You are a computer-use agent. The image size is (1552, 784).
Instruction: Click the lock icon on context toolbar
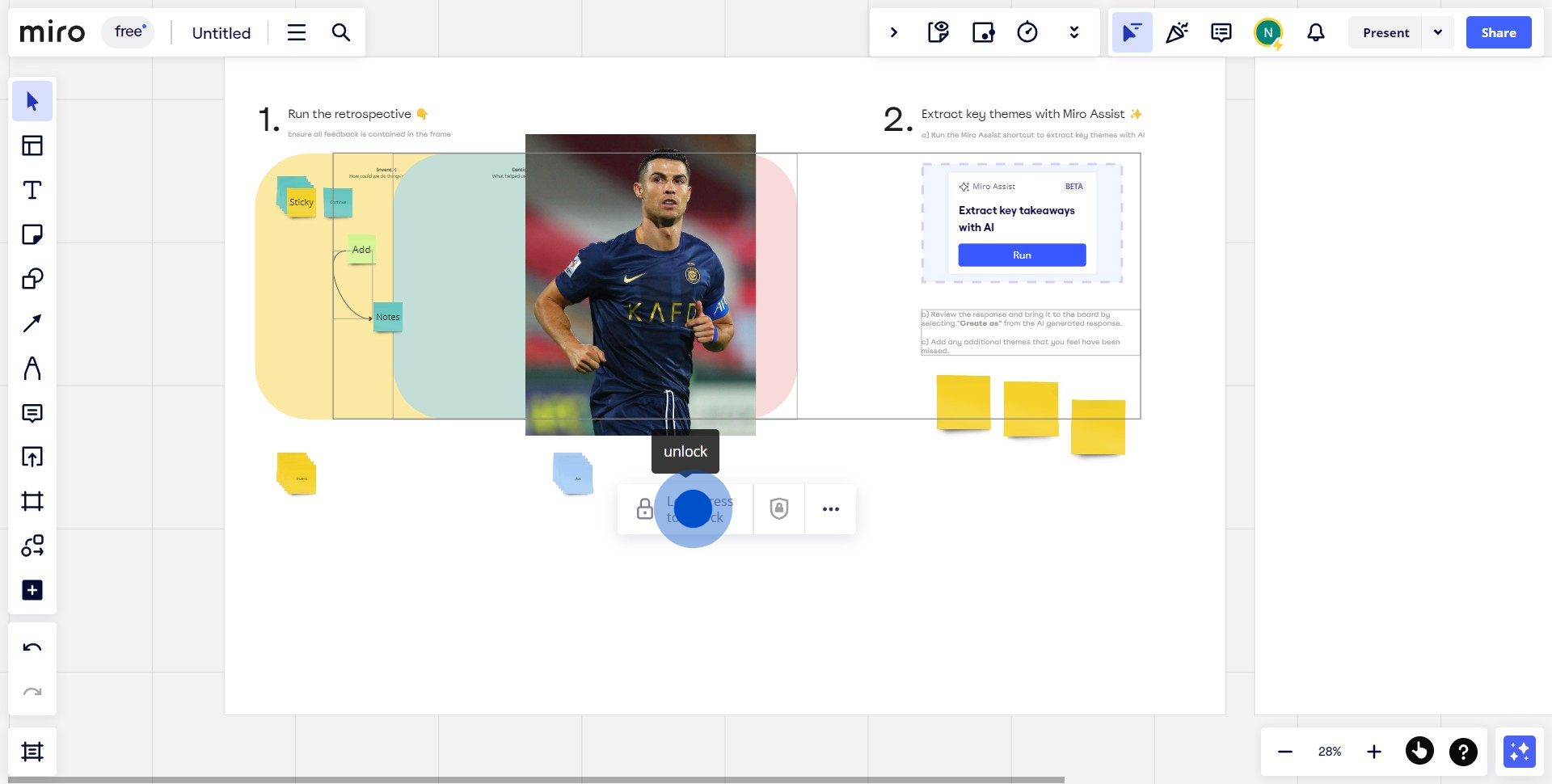pyautogui.click(x=644, y=508)
